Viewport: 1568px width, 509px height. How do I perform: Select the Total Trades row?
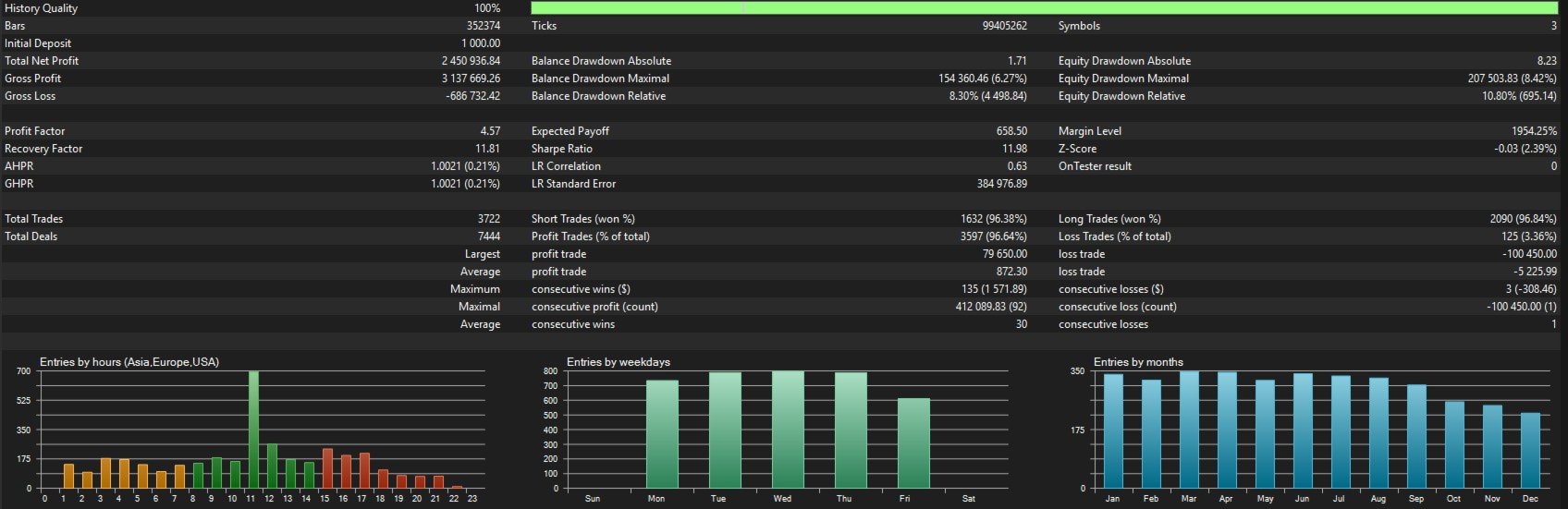[x=251, y=219]
